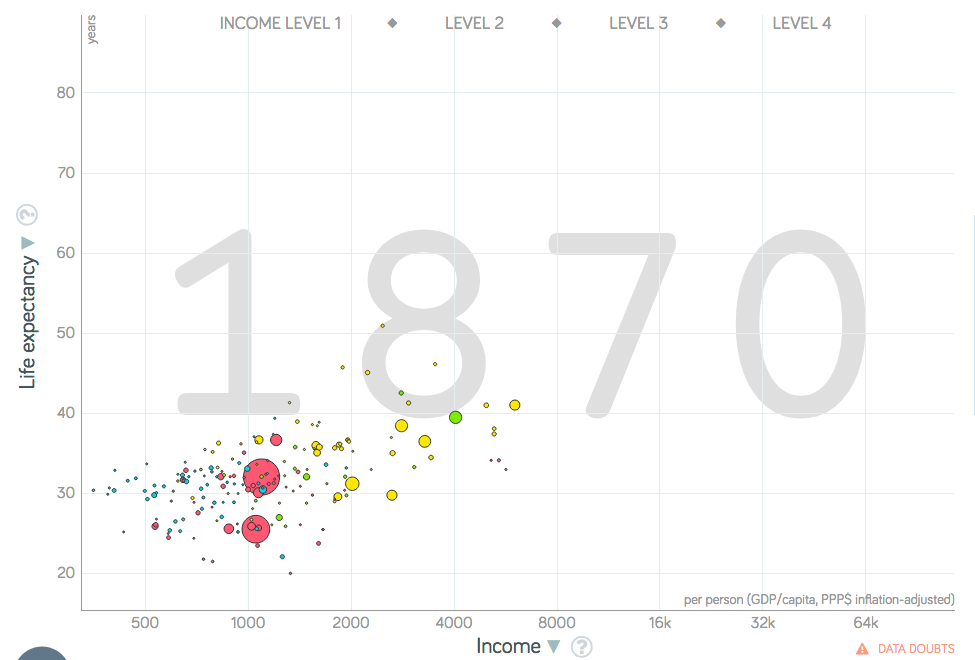Click the rightmost yellow bubble near 41 years
This screenshot has height=660, width=975.
tap(515, 405)
